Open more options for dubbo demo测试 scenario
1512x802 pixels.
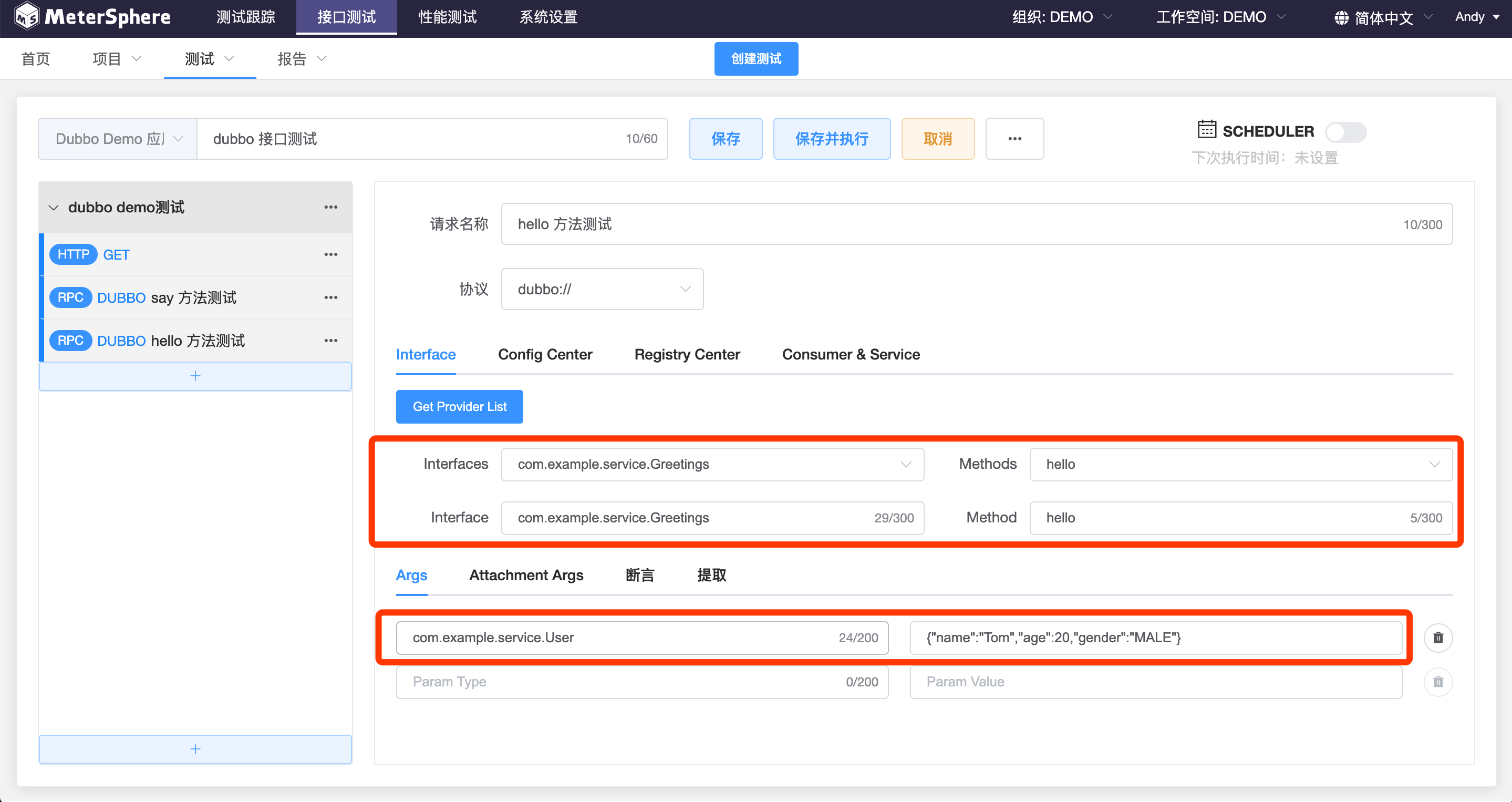coord(330,207)
